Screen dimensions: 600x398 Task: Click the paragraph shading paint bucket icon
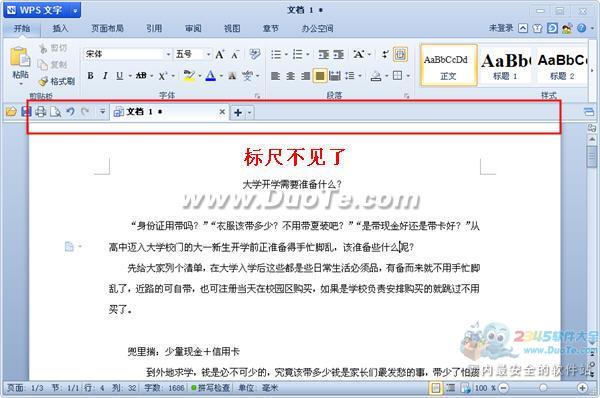[x=376, y=76]
